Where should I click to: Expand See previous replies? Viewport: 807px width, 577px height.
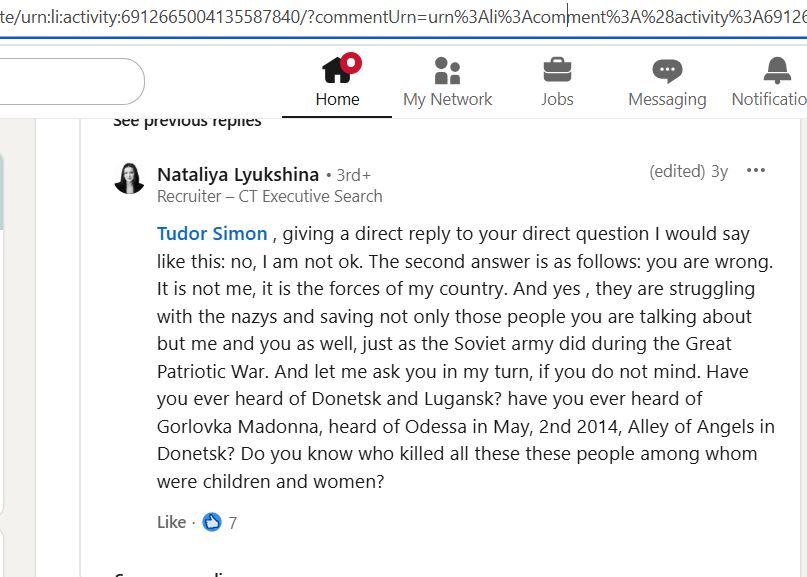click(x=187, y=121)
